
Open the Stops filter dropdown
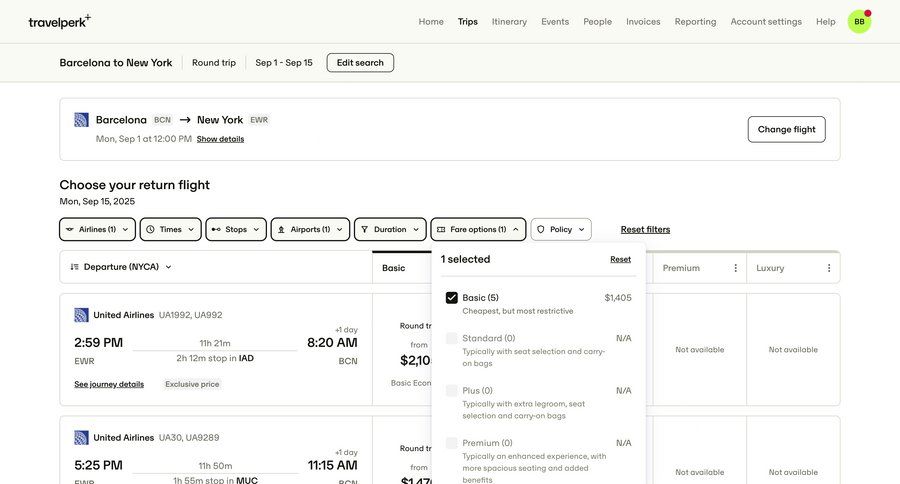[x=236, y=229]
